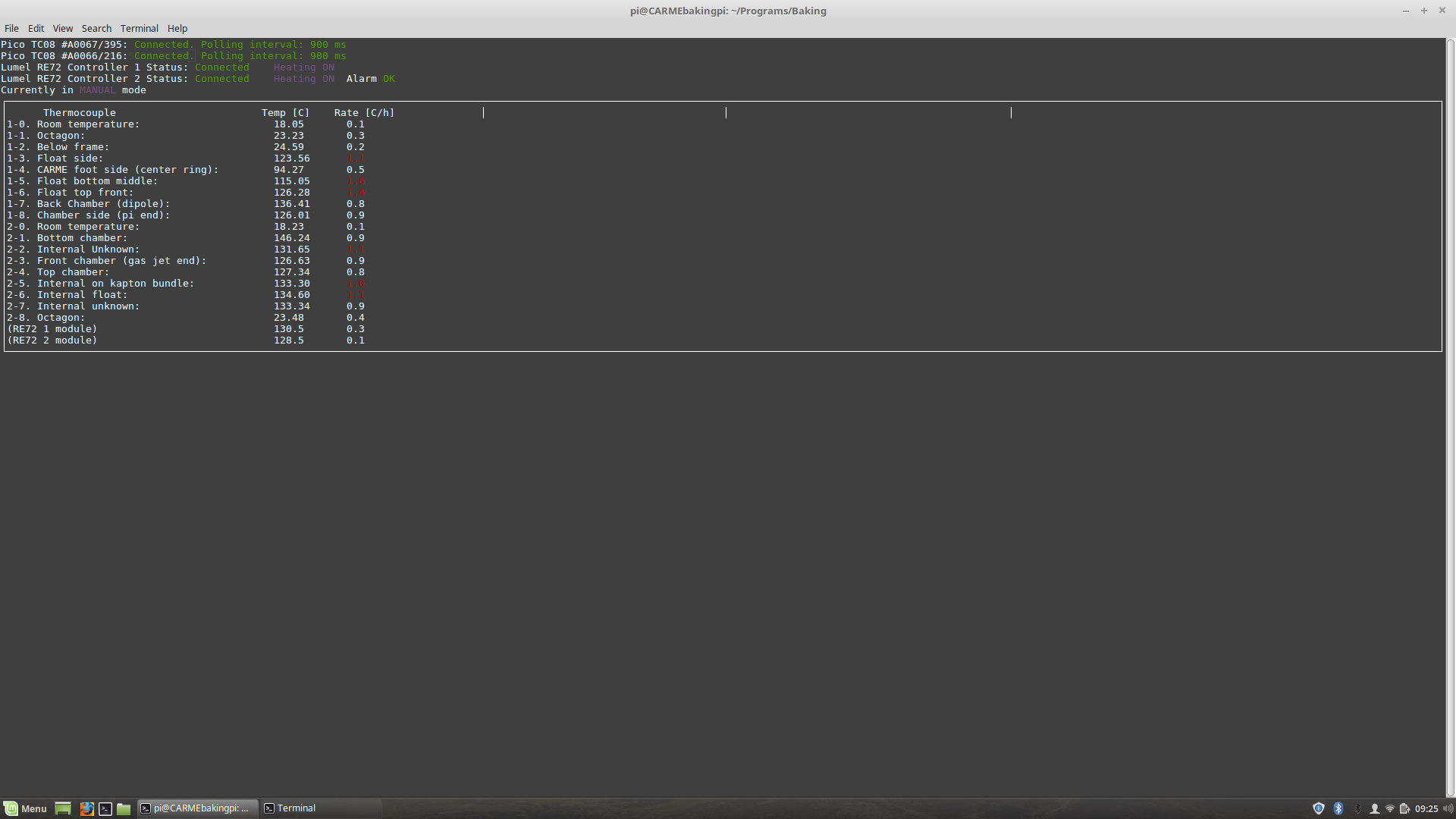This screenshot has width=1456, height=819.
Task: Open the firewall shield tray icon
Action: (x=1318, y=808)
